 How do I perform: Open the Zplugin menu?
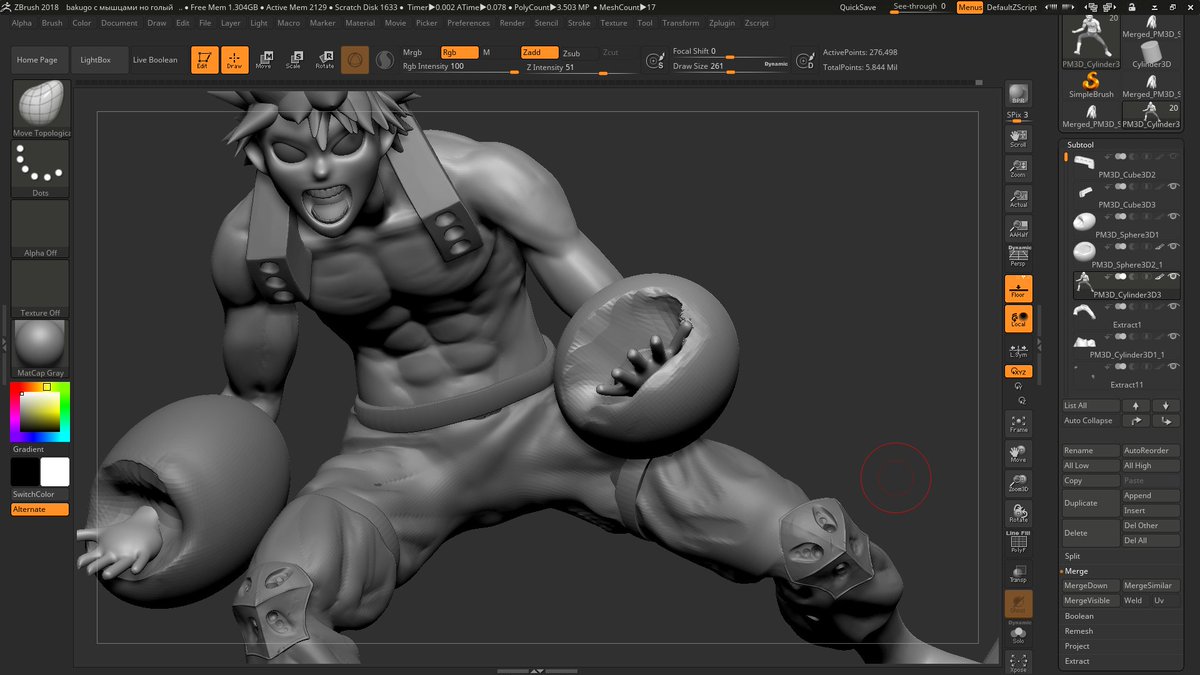click(x=721, y=23)
